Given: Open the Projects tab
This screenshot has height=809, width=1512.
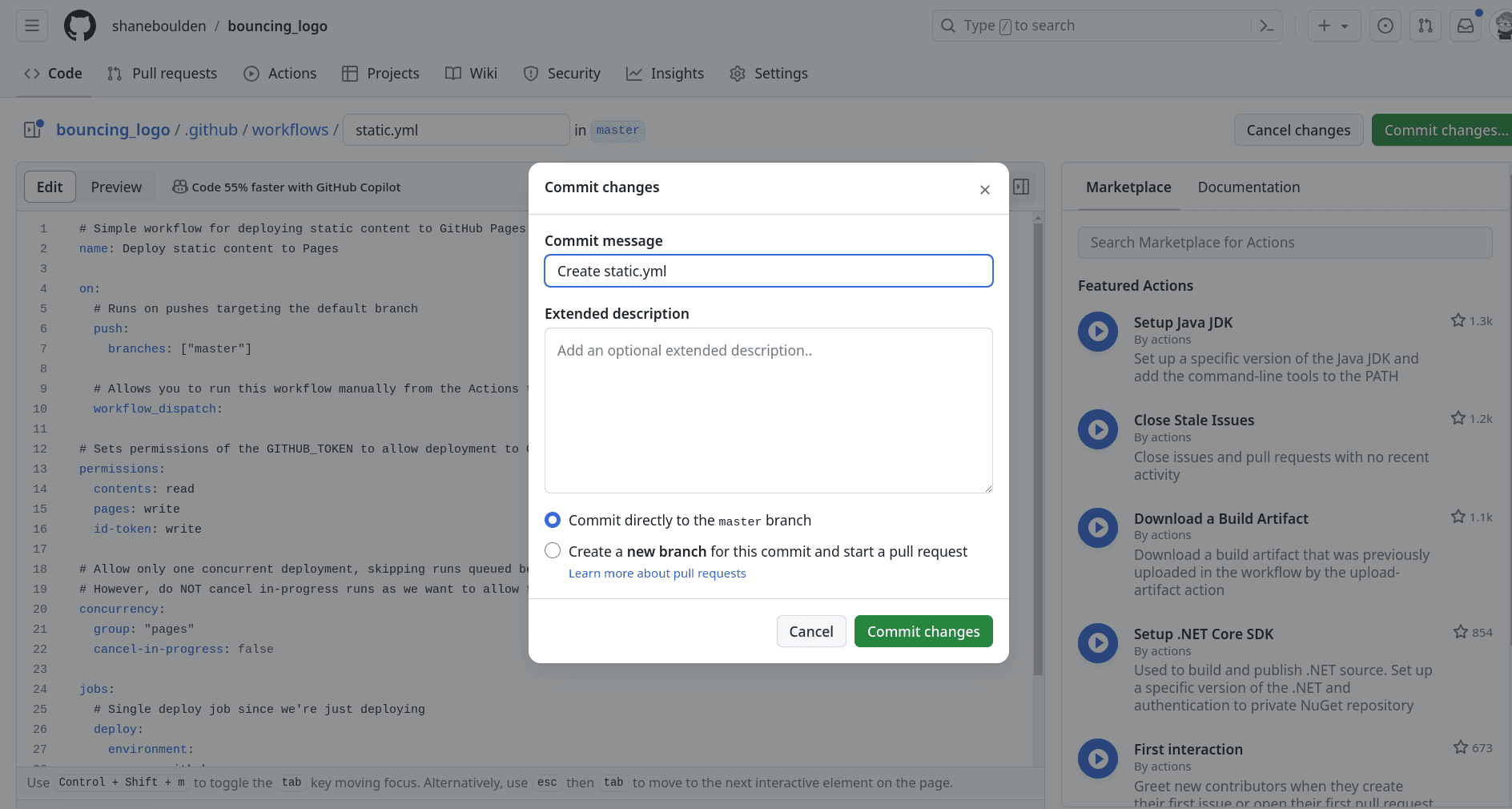Looking at the screenshot, I should [380, 74].
